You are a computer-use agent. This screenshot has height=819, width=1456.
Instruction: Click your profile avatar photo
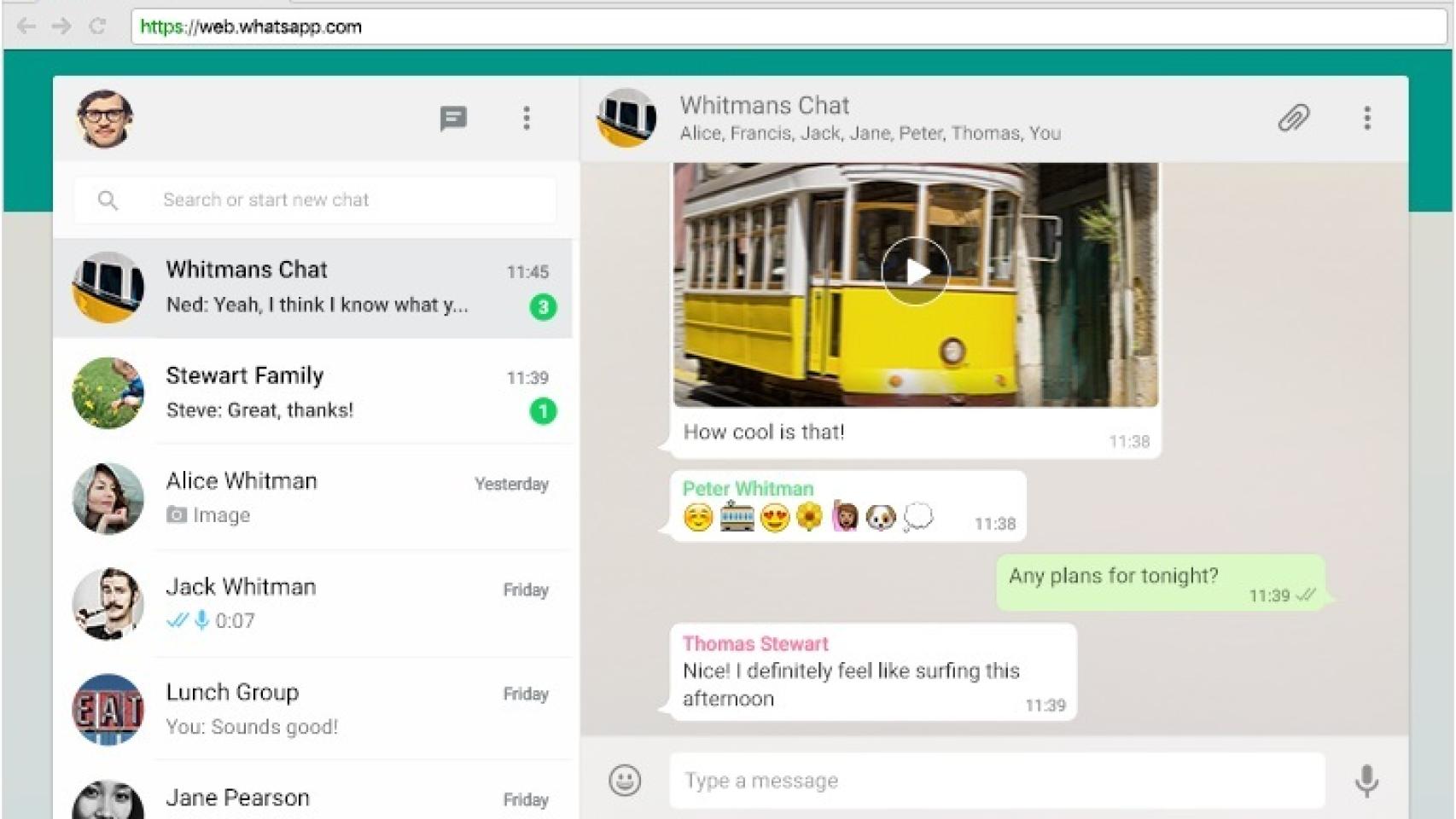tap(105, 119)
